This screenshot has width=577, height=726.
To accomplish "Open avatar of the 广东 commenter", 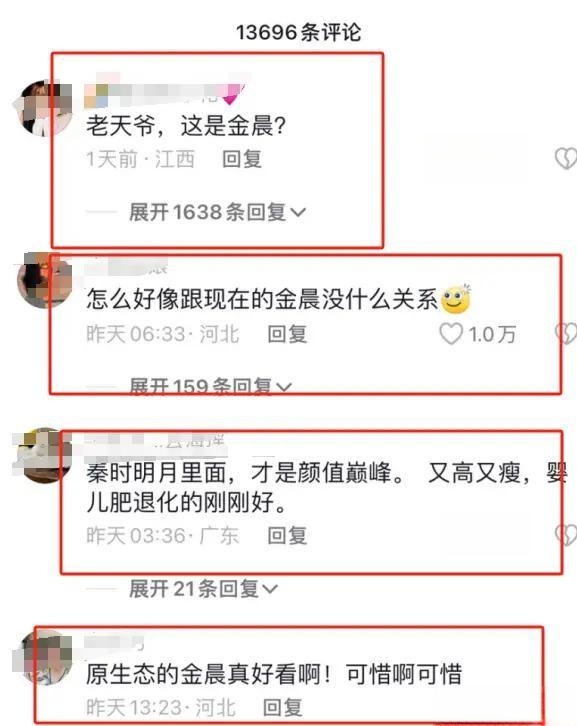I will pos(44,456).
